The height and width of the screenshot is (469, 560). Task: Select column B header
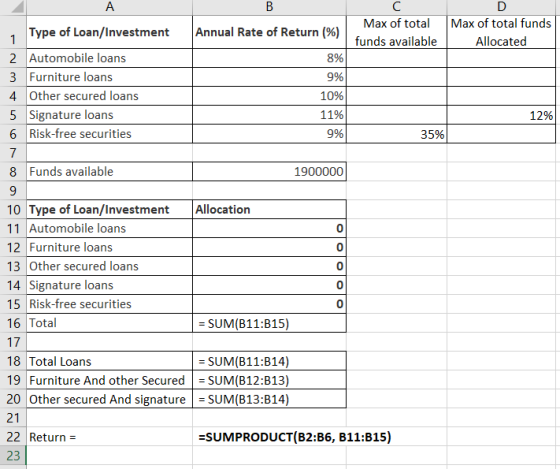269,7
